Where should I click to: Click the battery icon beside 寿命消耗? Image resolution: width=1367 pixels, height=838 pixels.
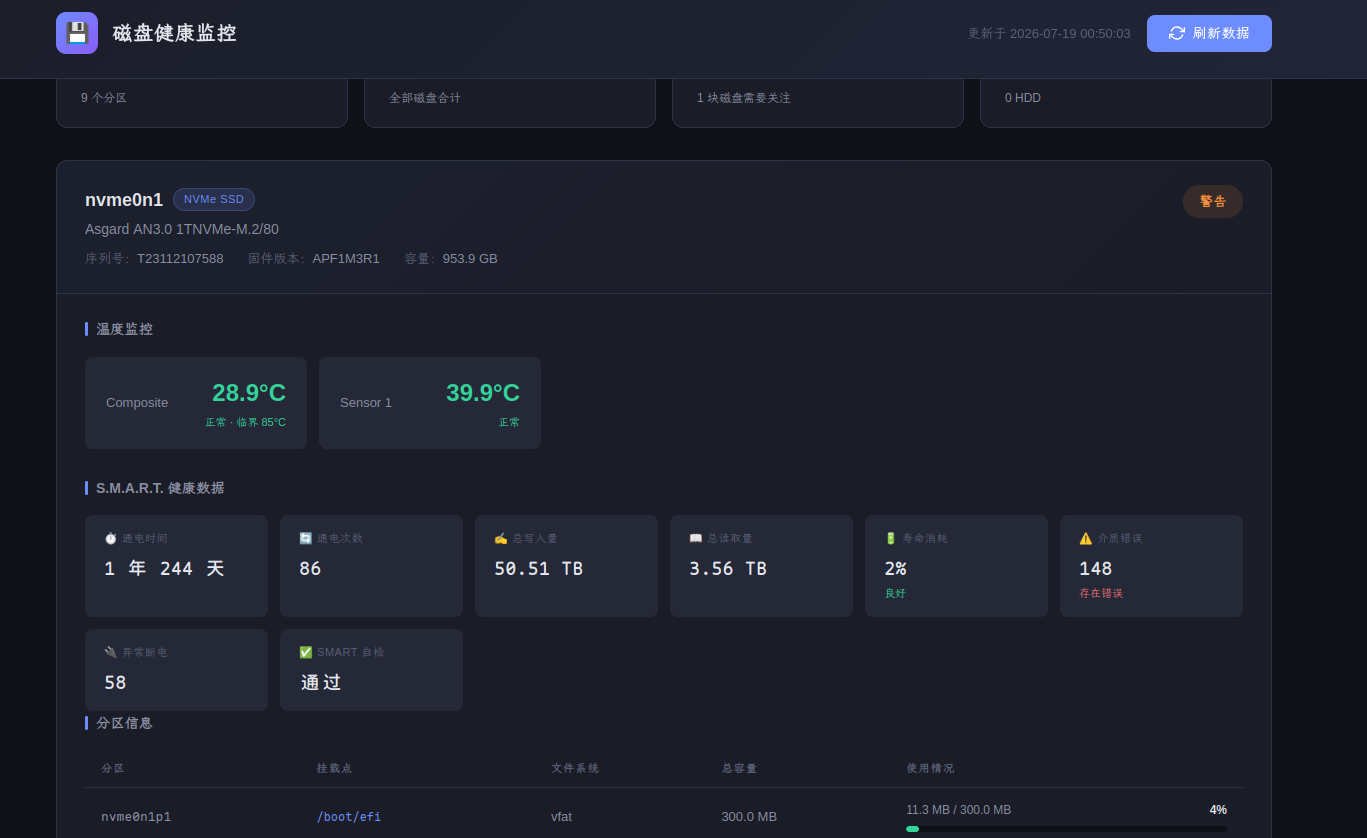[x=891, y=538]
